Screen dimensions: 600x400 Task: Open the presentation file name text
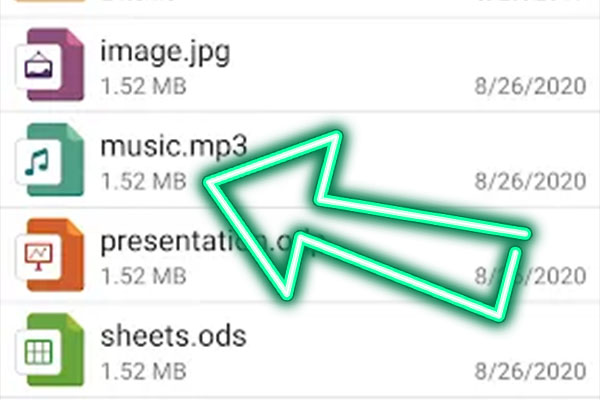pos(212,243)
